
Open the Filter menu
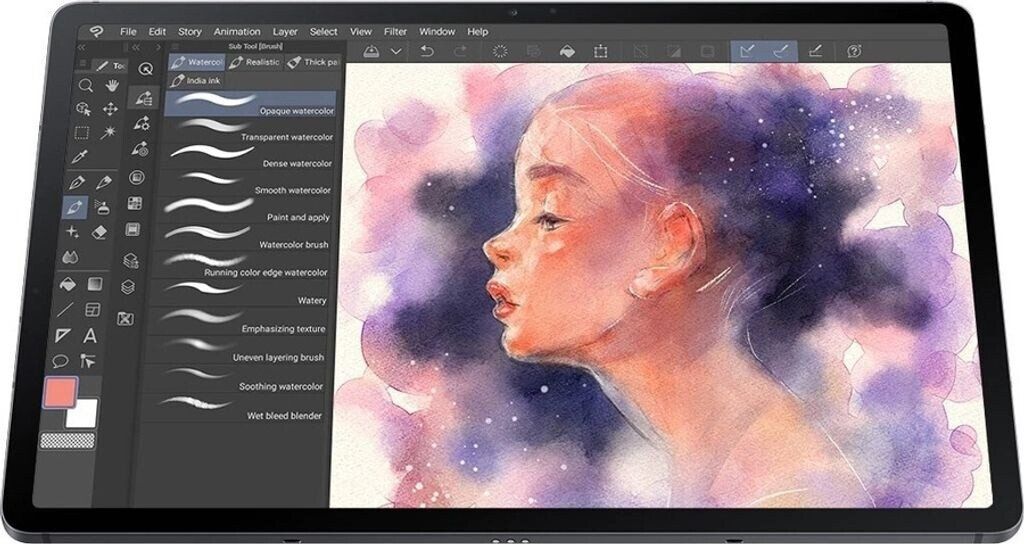[x=395, y=31]
